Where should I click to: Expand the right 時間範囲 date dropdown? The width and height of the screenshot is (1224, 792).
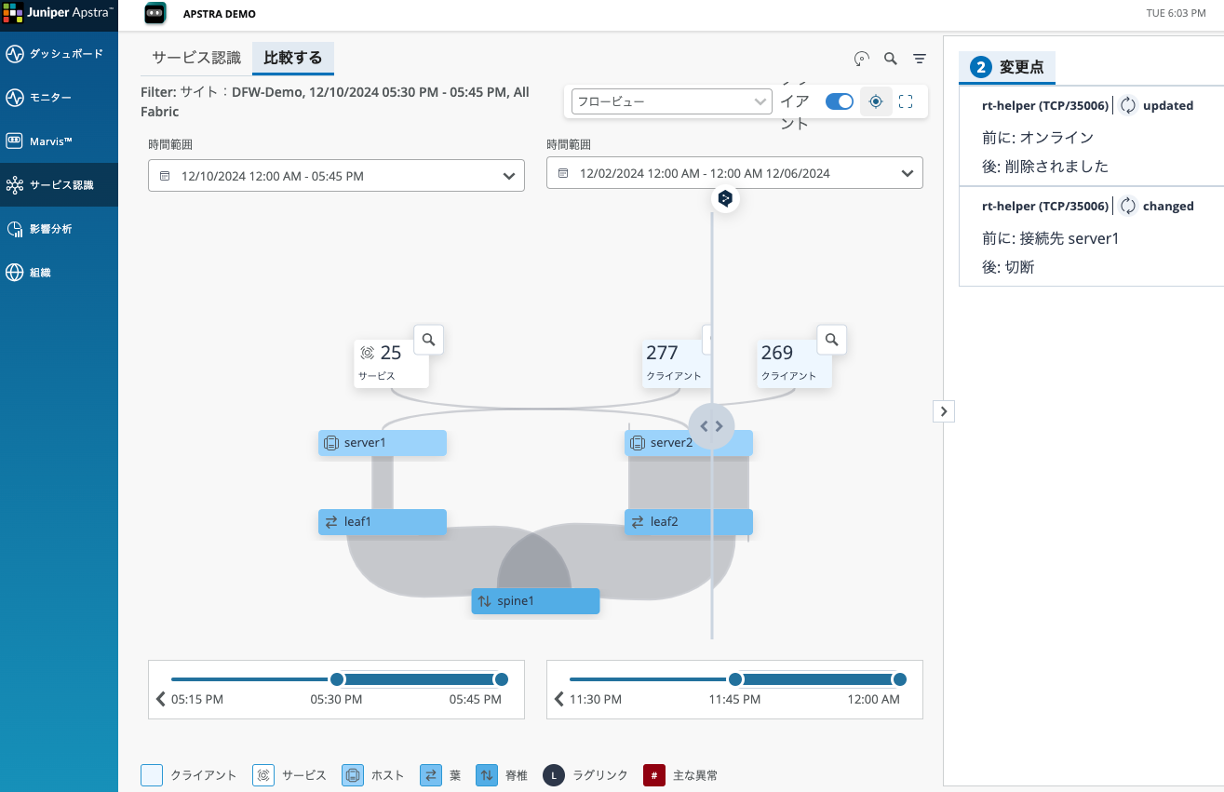734,173
